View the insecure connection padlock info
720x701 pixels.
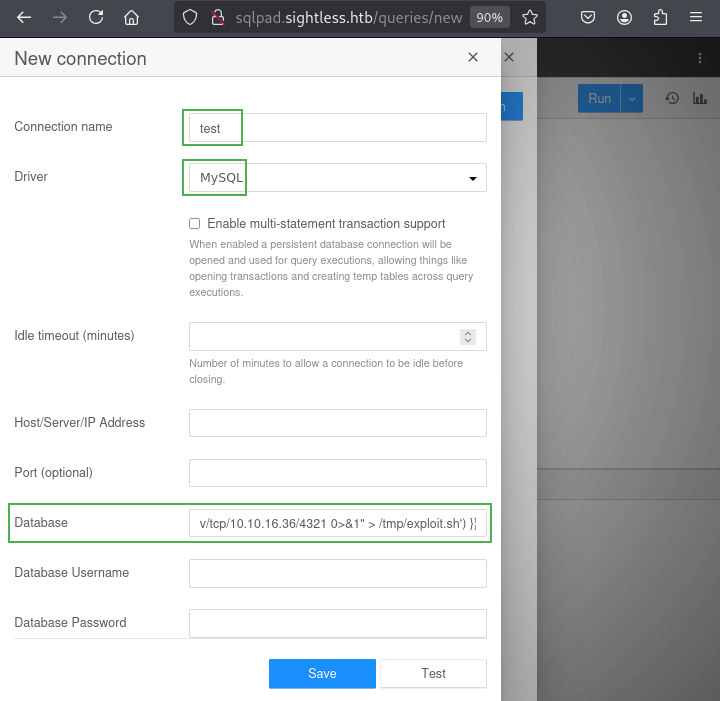218,18
